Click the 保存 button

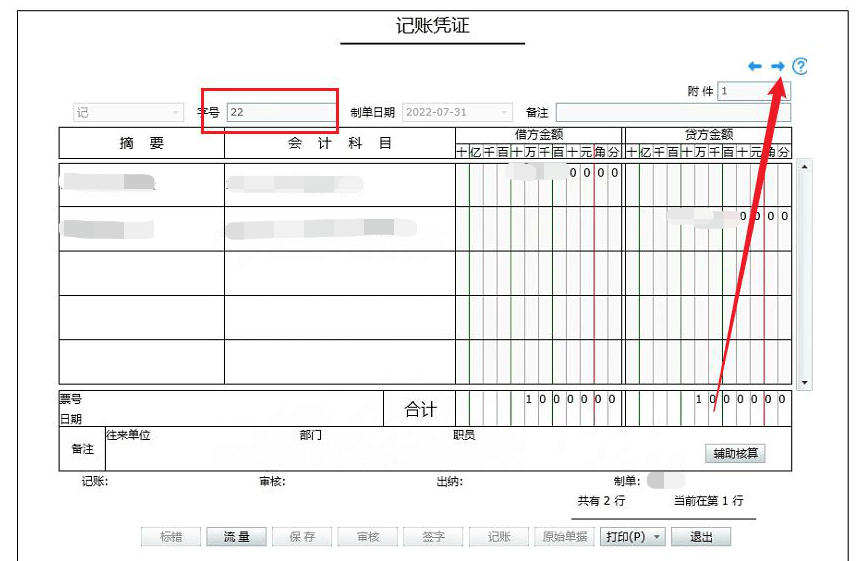[302, 537]
